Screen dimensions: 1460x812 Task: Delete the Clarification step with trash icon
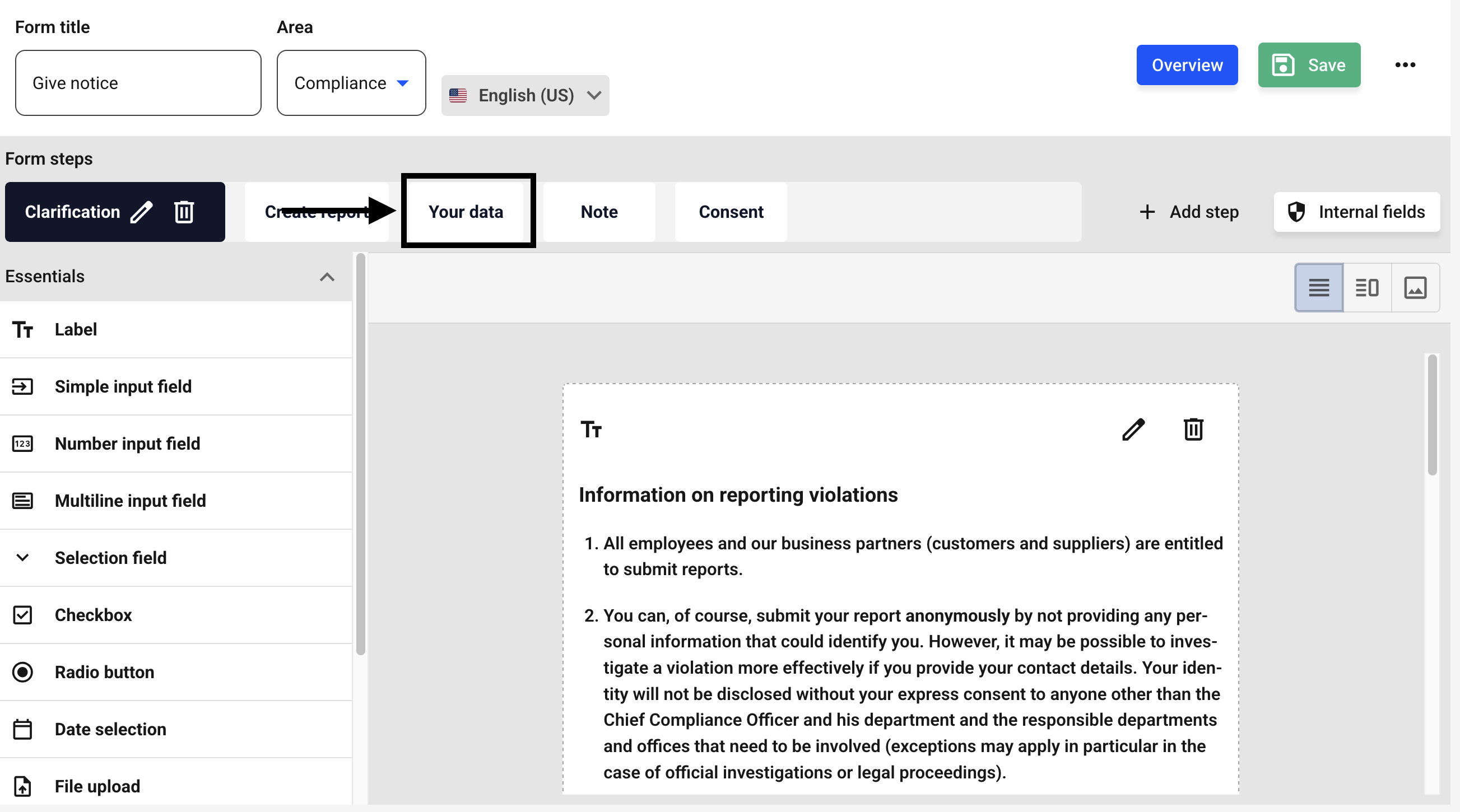click(184, 212)
